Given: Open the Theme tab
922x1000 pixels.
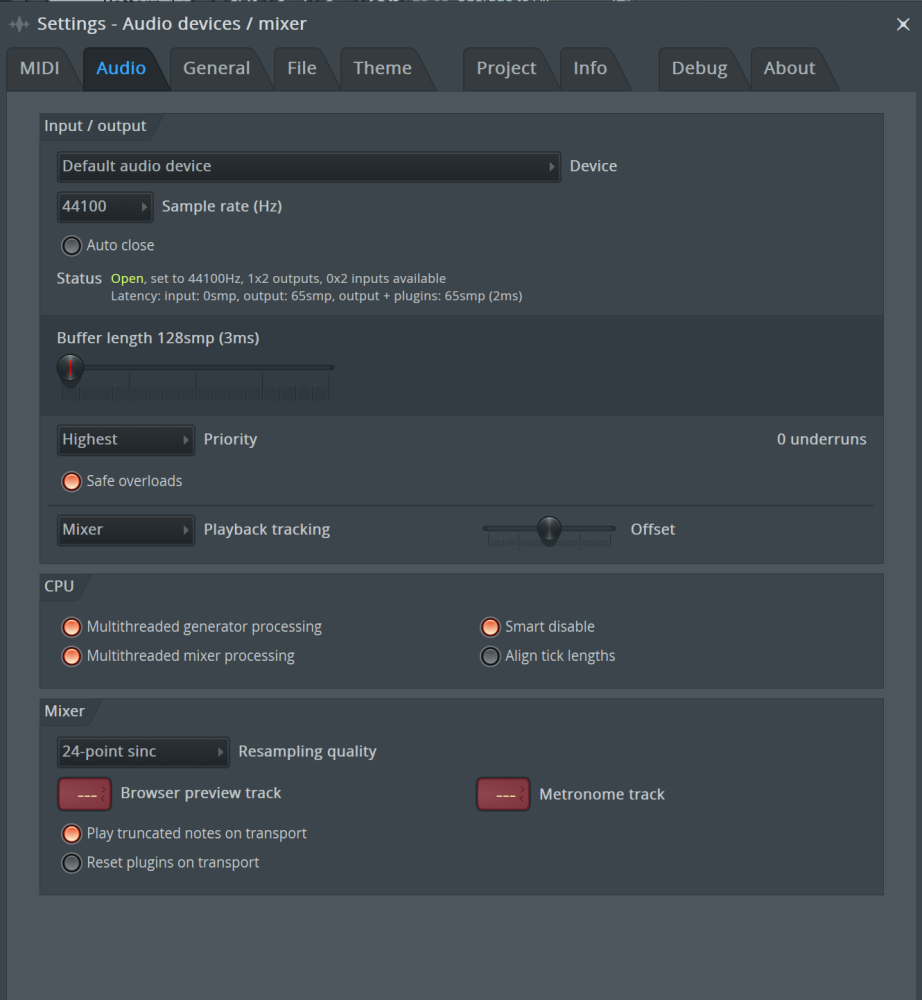Looking at the screenshot, I should coord(382,68).
